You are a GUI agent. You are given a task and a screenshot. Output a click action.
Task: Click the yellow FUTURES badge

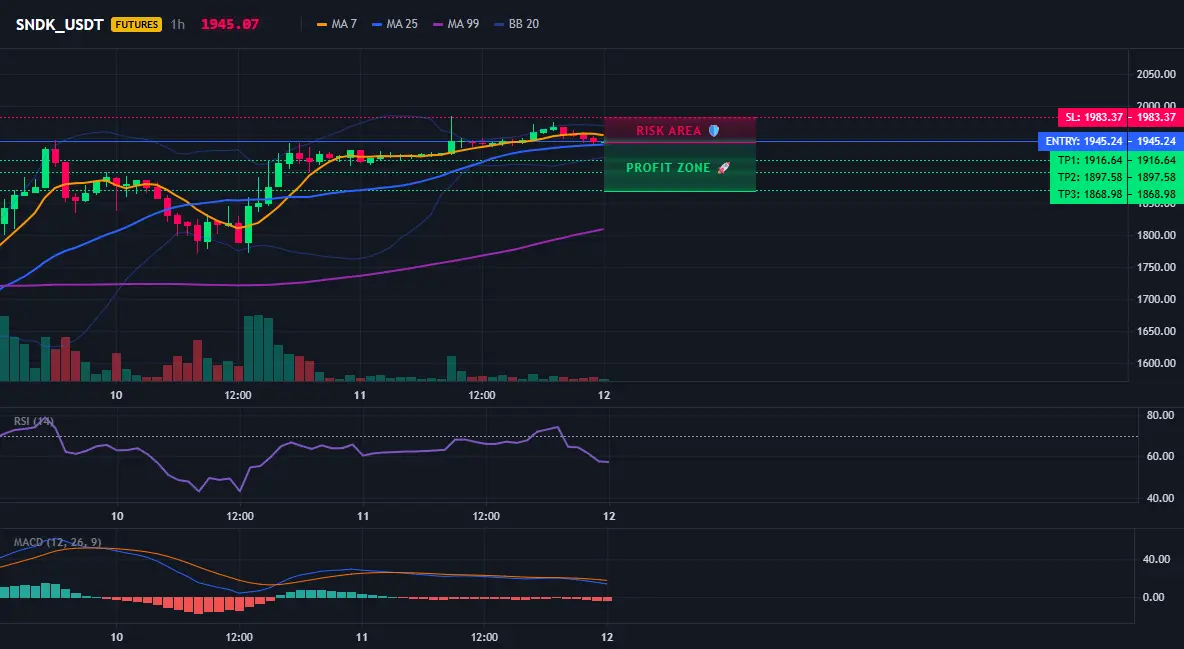tap(137, 24)
